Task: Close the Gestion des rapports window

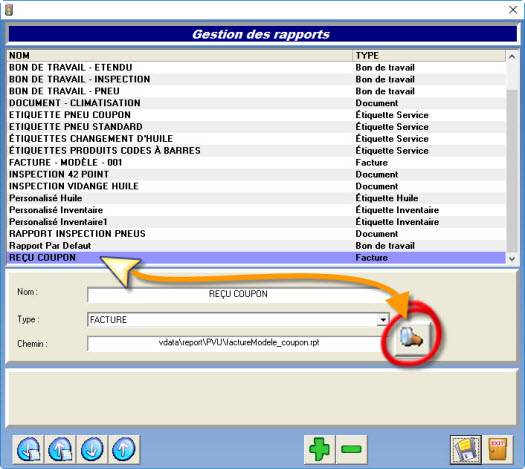Action: [513, 10]
